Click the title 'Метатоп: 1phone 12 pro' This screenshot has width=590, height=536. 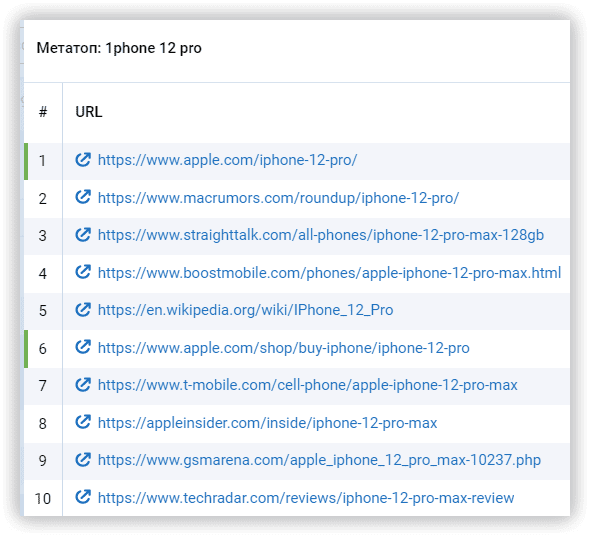[x=119, y=48]
